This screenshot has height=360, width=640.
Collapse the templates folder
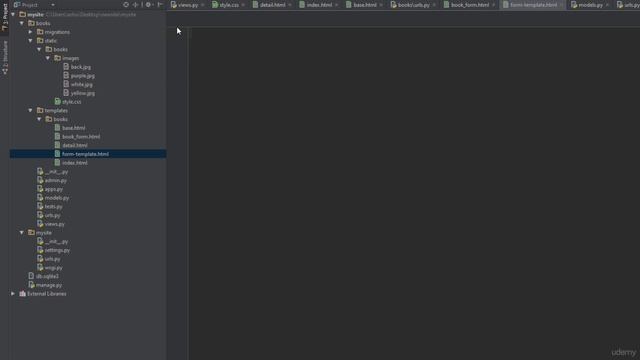[x=31, y=110]
